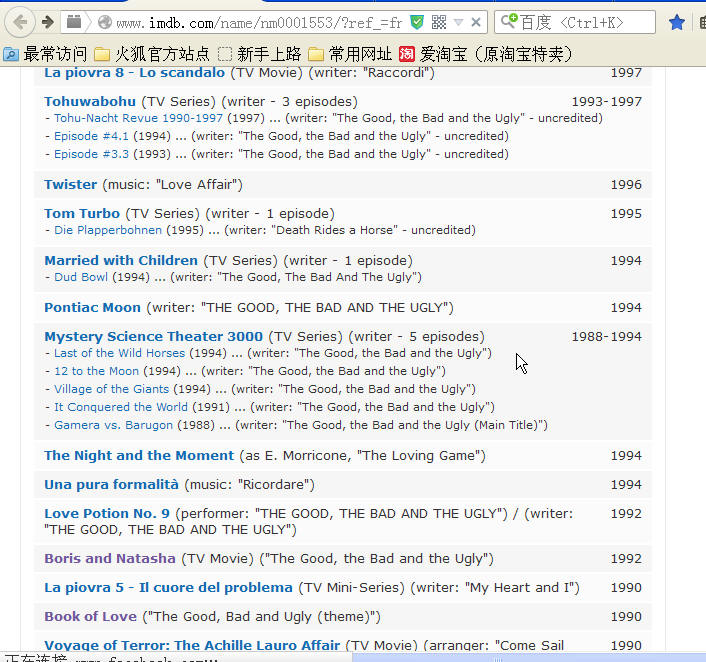The height and width of the screenshot is (662, 706).
Task: Click the Baidu search engine icon
Action: pyautogui.click(x=509, y=21)
